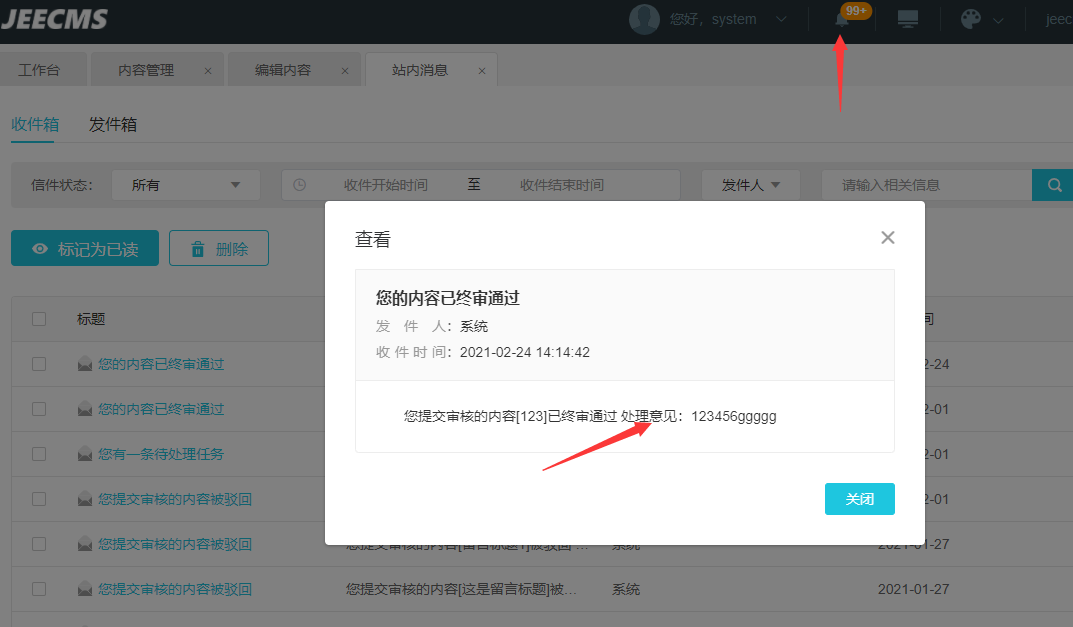Click the 收件结束时间 end date field
The image size is (1073, 627).
point(562,185)
